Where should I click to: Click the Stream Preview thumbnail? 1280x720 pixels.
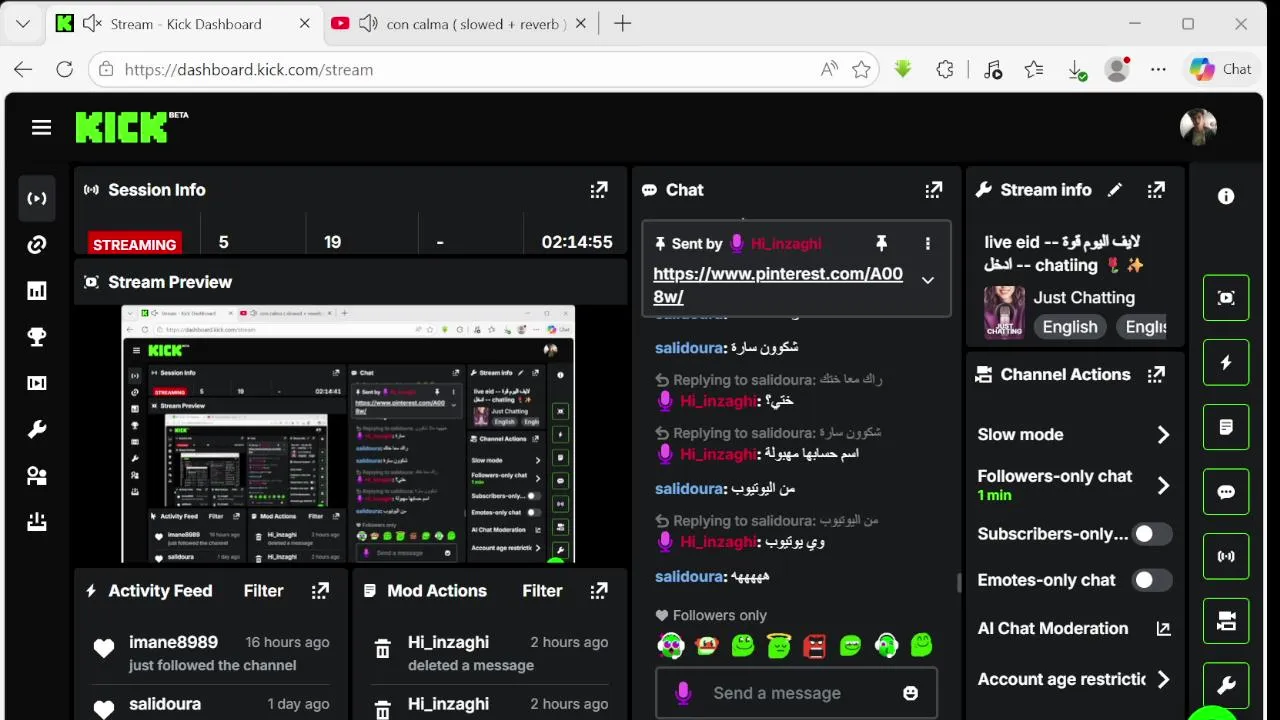click(348, 434)
